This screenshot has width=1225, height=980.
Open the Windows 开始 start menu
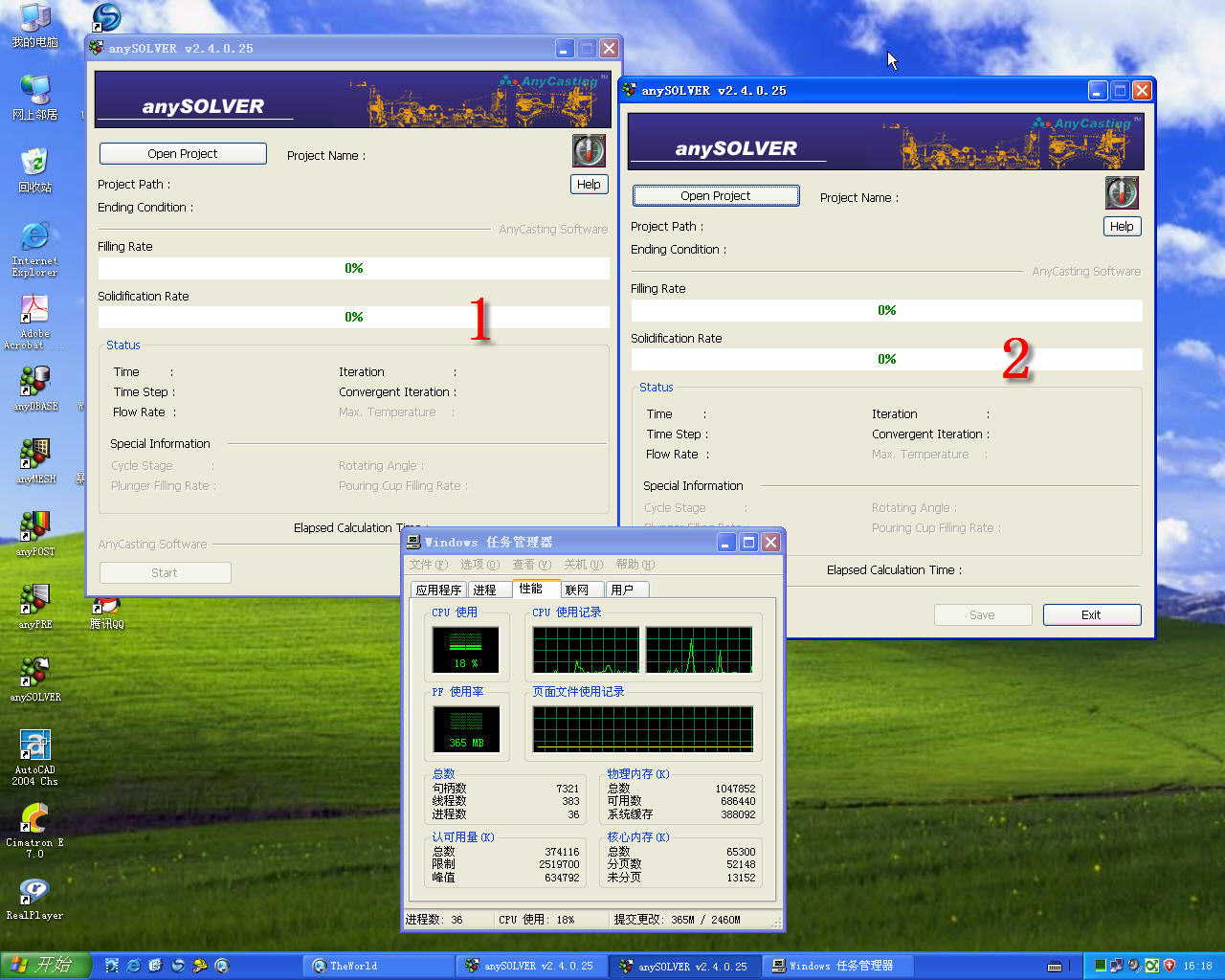(x=45, y=966)
